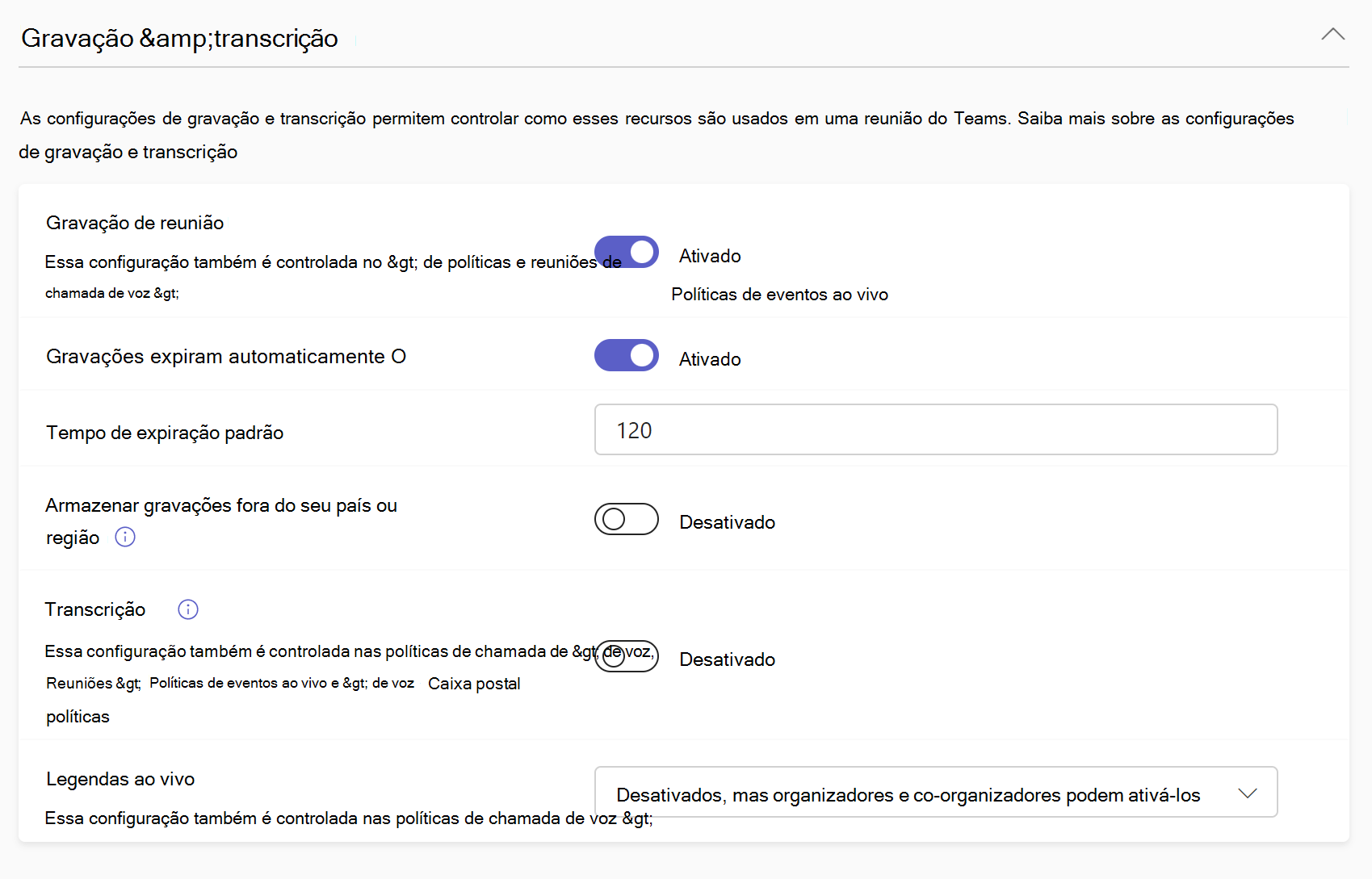Click the Tempo de expiração padrão field
Screen dimensions: 1372x879
click(936, 429)
